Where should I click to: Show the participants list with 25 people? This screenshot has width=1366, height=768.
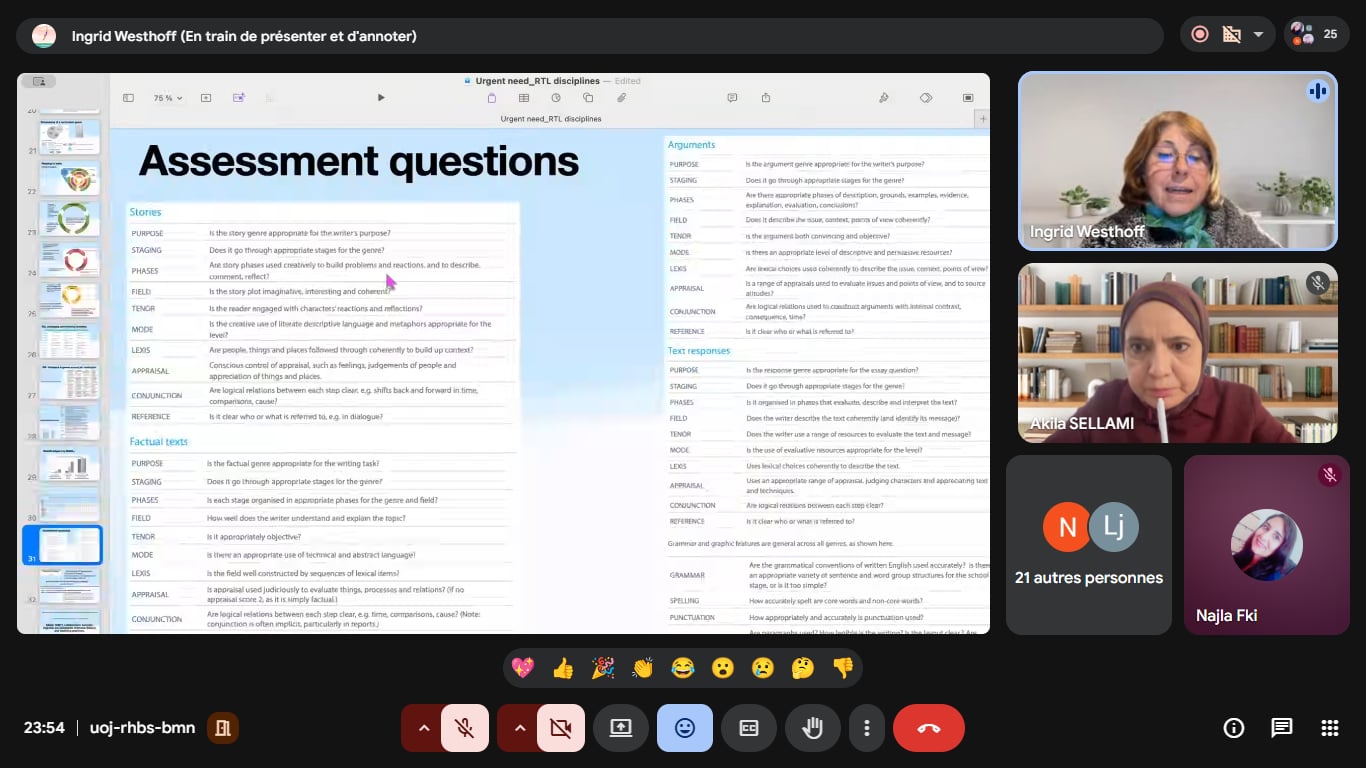(x=1315, y=34)
